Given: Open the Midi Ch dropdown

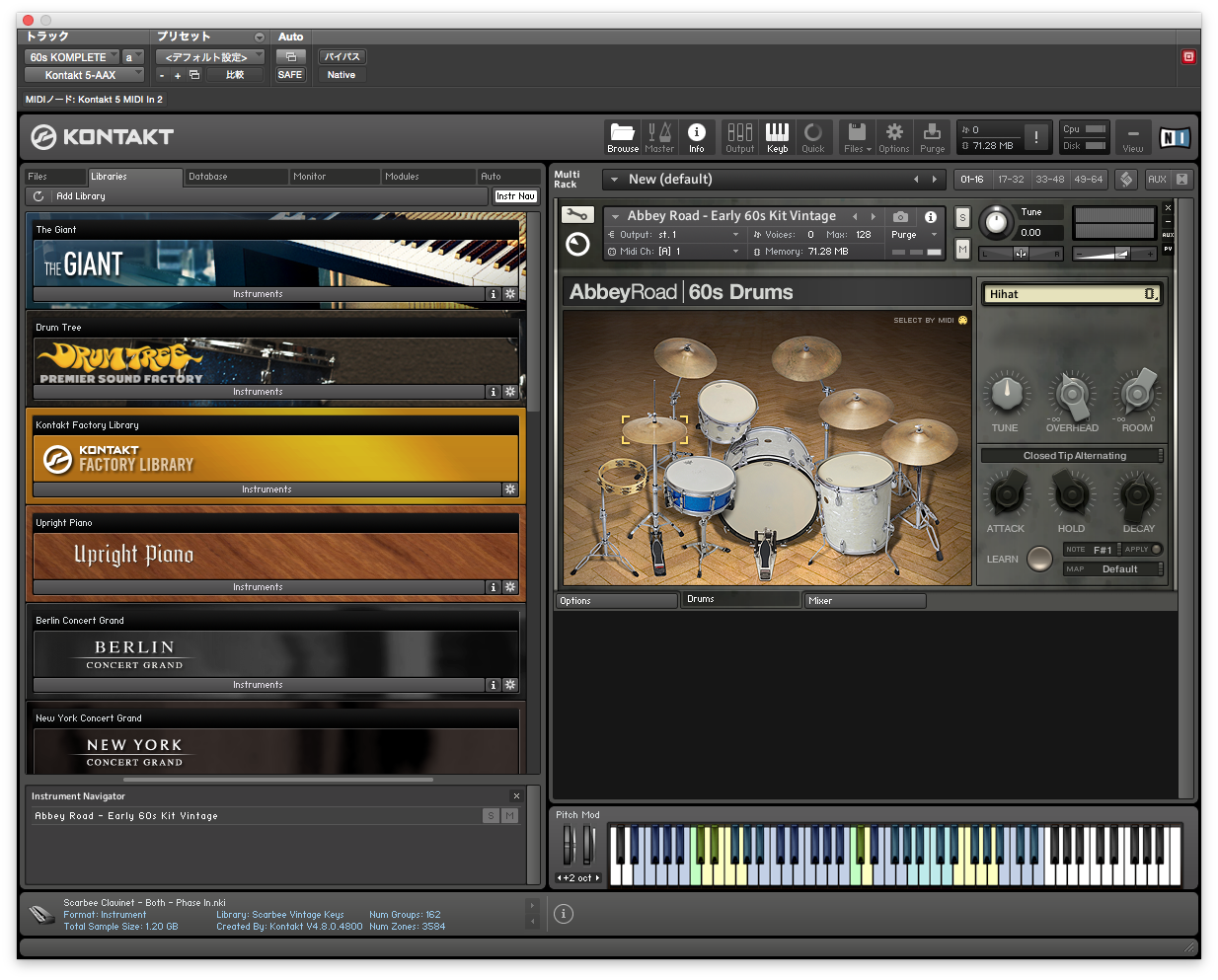Looking at the screenshot, I should coord(674,252).
